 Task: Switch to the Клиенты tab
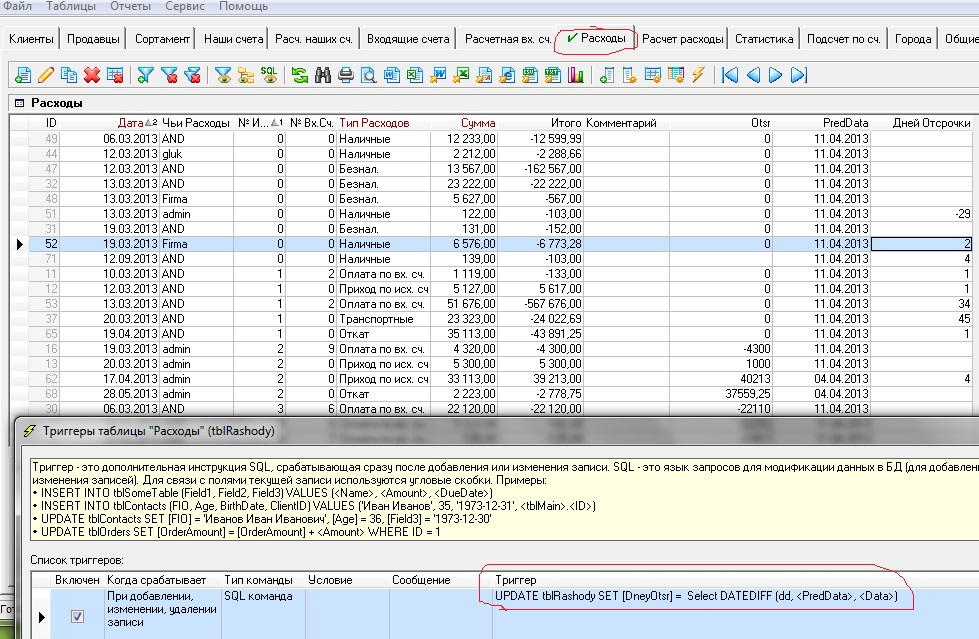[x=30, y=39]
